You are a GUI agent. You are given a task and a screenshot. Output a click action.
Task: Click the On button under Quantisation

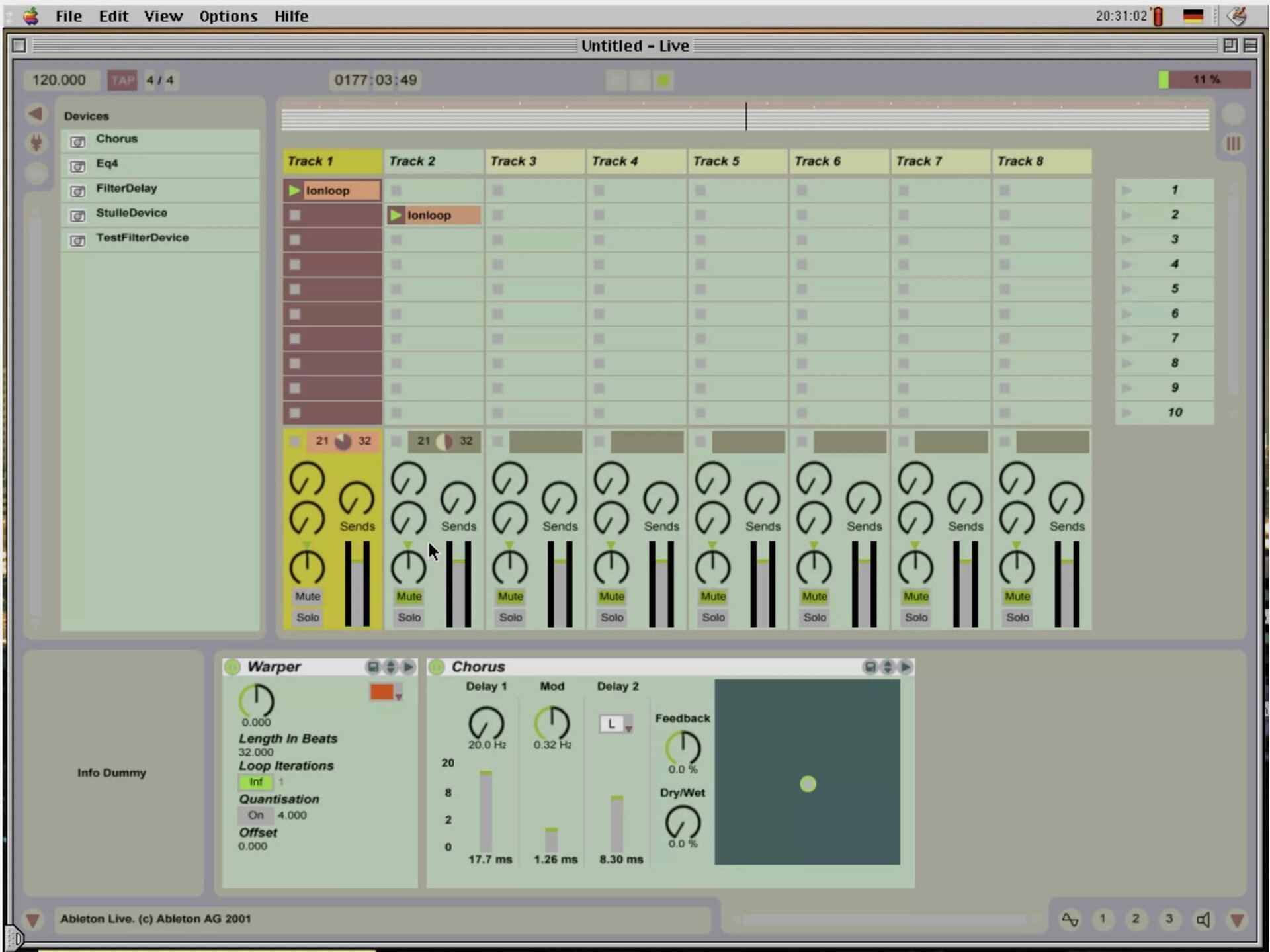[255, 815]
